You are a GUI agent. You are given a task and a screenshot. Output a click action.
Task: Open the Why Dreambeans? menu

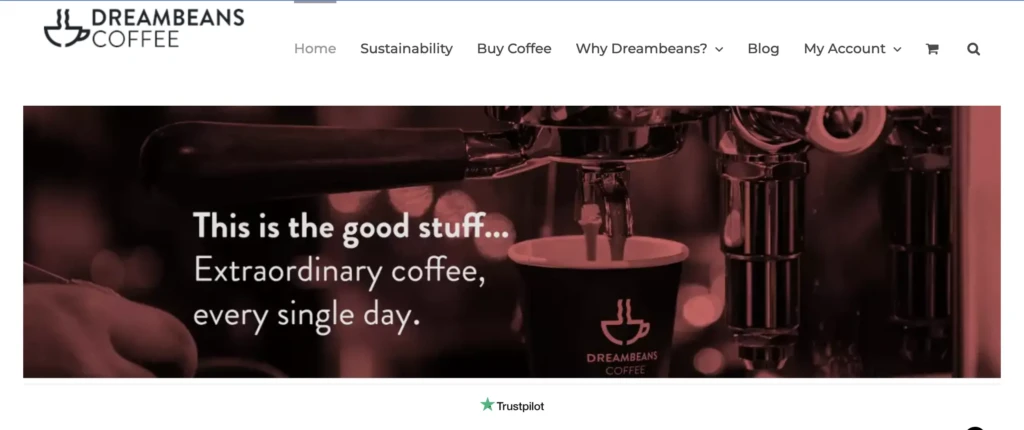(x=649, y=49)
